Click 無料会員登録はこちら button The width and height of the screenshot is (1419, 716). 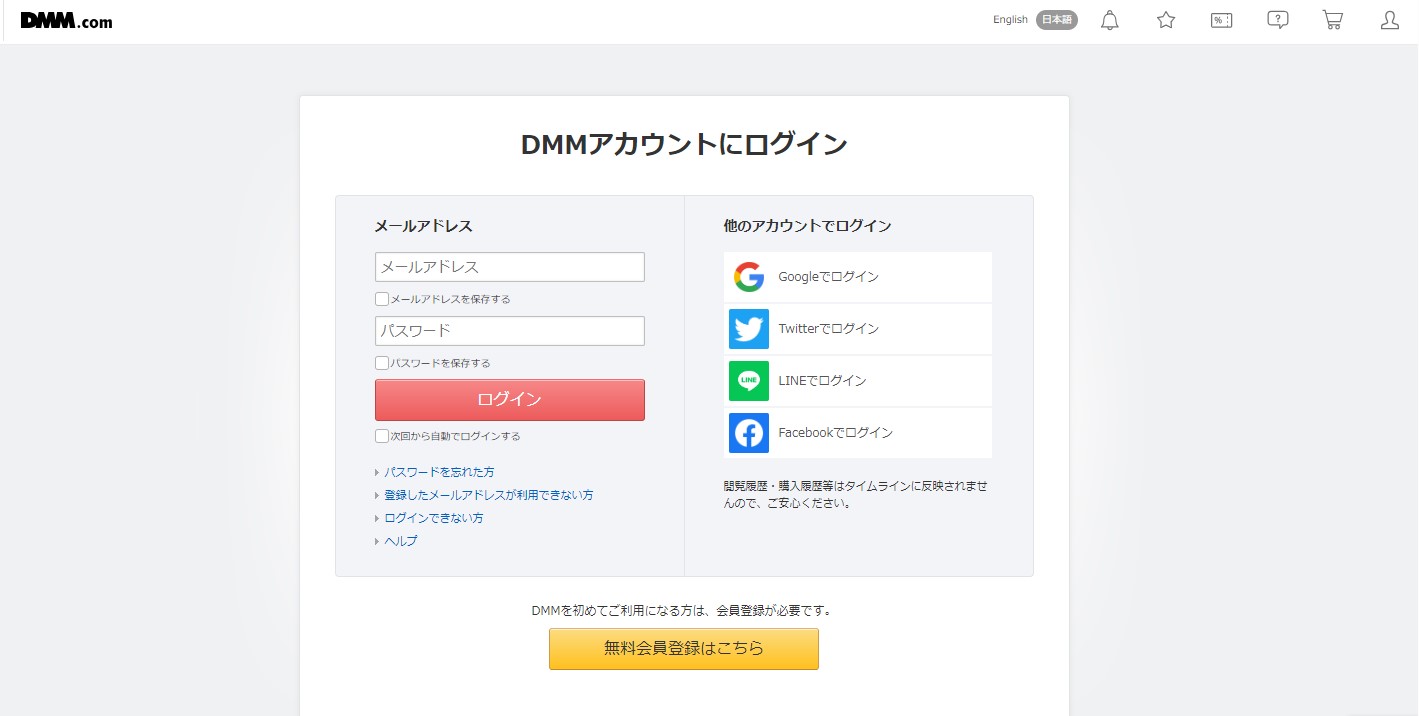click(x=684, y=649)
